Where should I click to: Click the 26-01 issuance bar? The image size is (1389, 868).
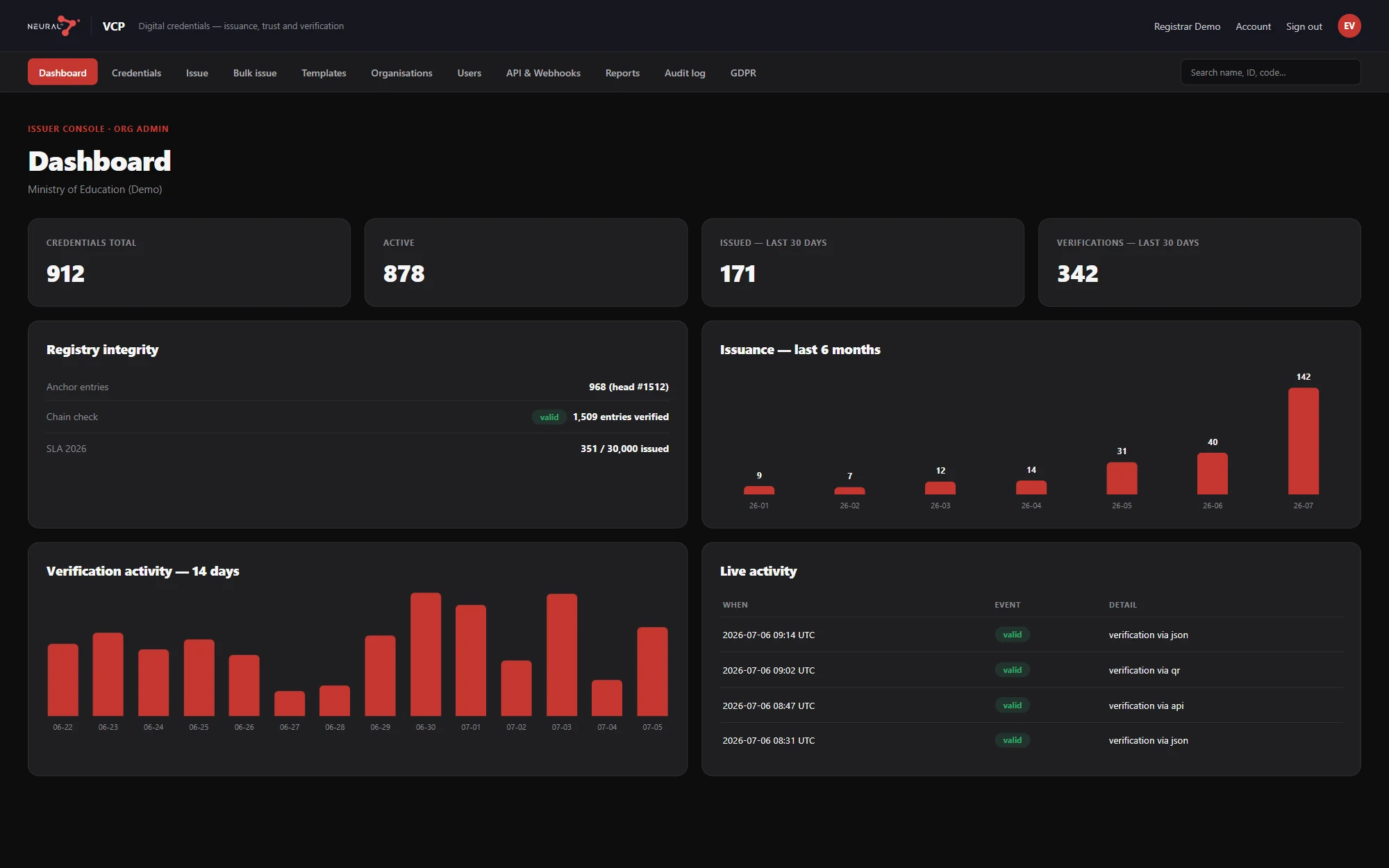tap(758, 490)
